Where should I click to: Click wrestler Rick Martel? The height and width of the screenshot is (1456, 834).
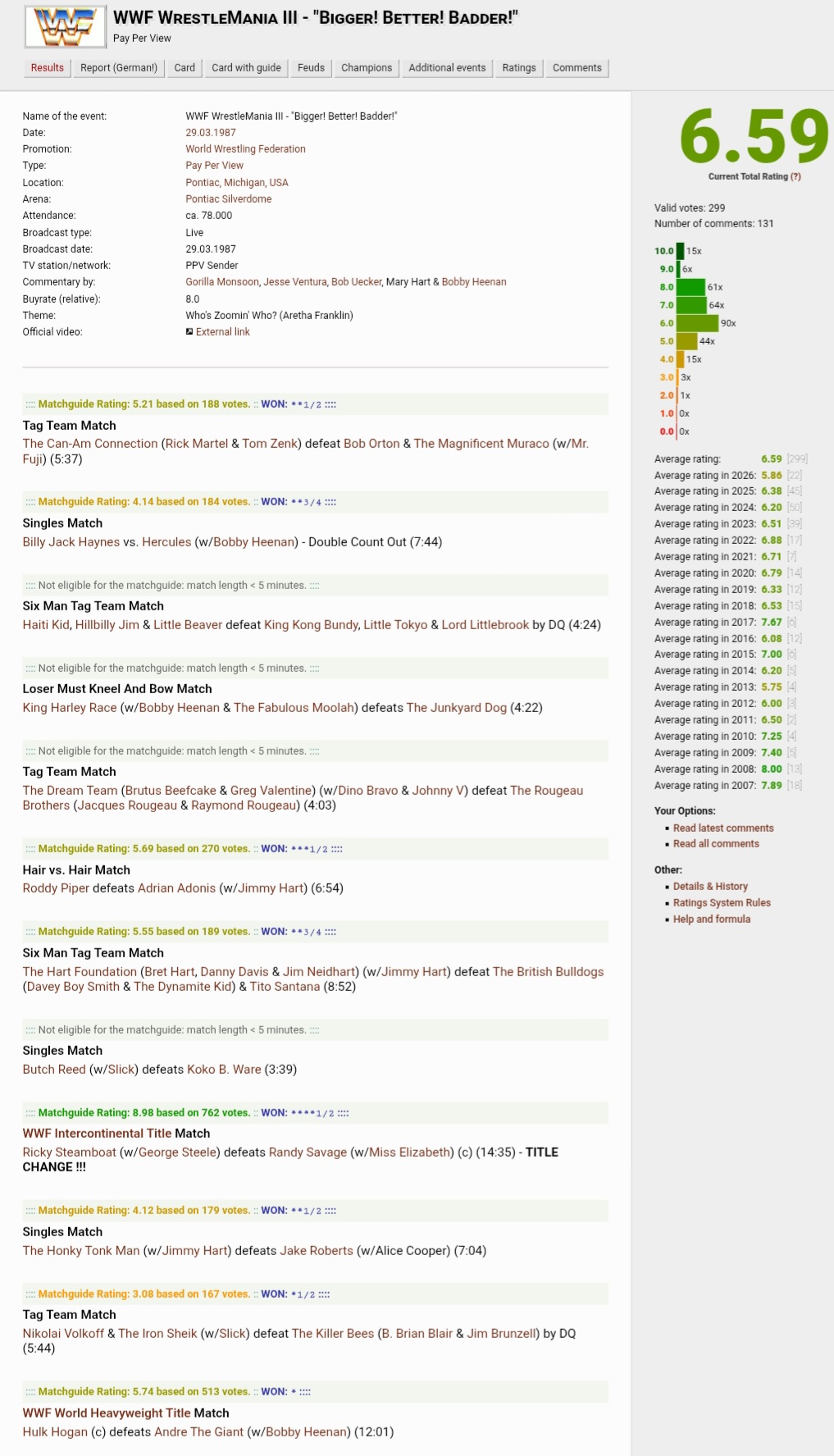[197, 444]
